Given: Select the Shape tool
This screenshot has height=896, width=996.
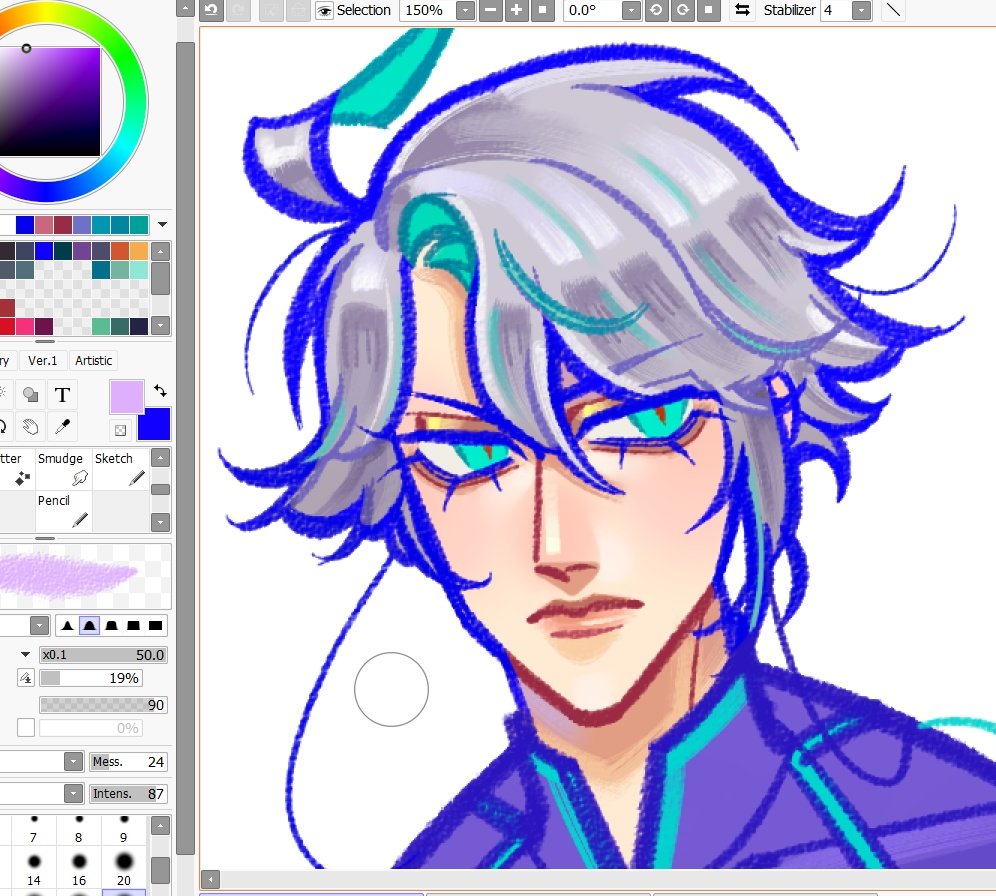Looking at the screenshot, I should (x=30, y=395).
